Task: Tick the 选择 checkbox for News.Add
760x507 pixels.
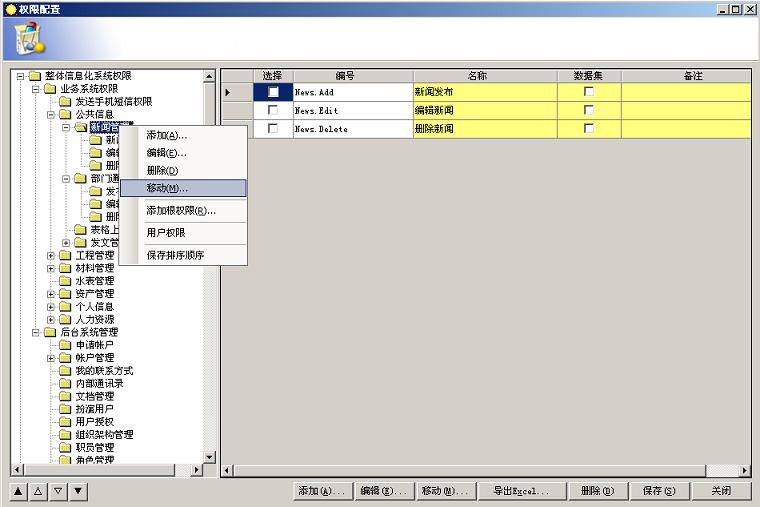Action: pyautogui.click(x=273, y=92)
